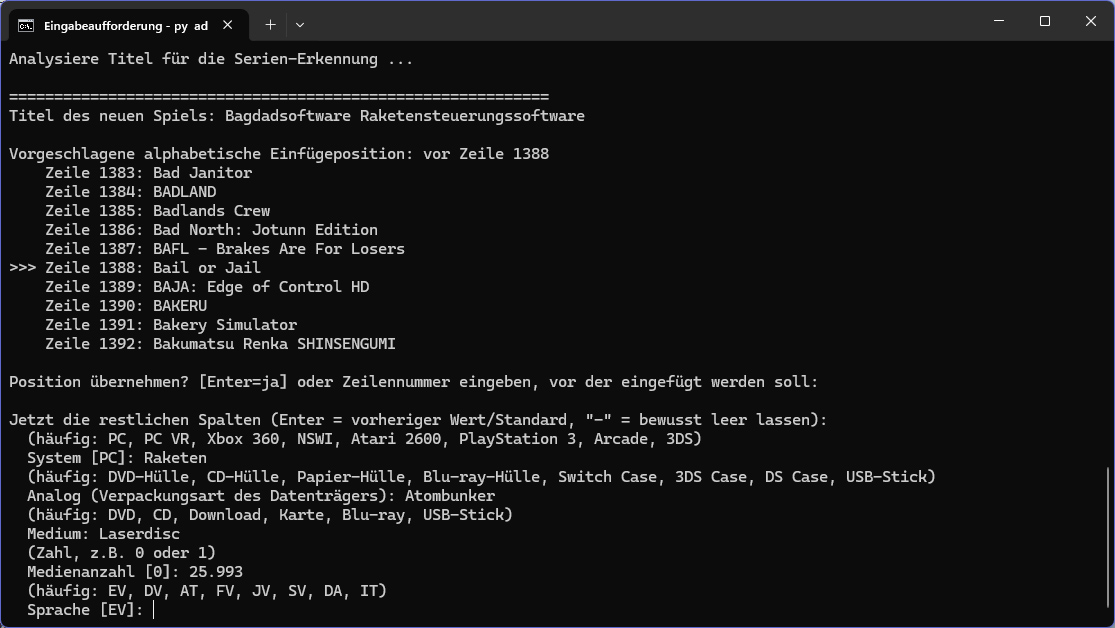
Task: Close the Eingabeaufforderung tab
Action: coord(228,25)
